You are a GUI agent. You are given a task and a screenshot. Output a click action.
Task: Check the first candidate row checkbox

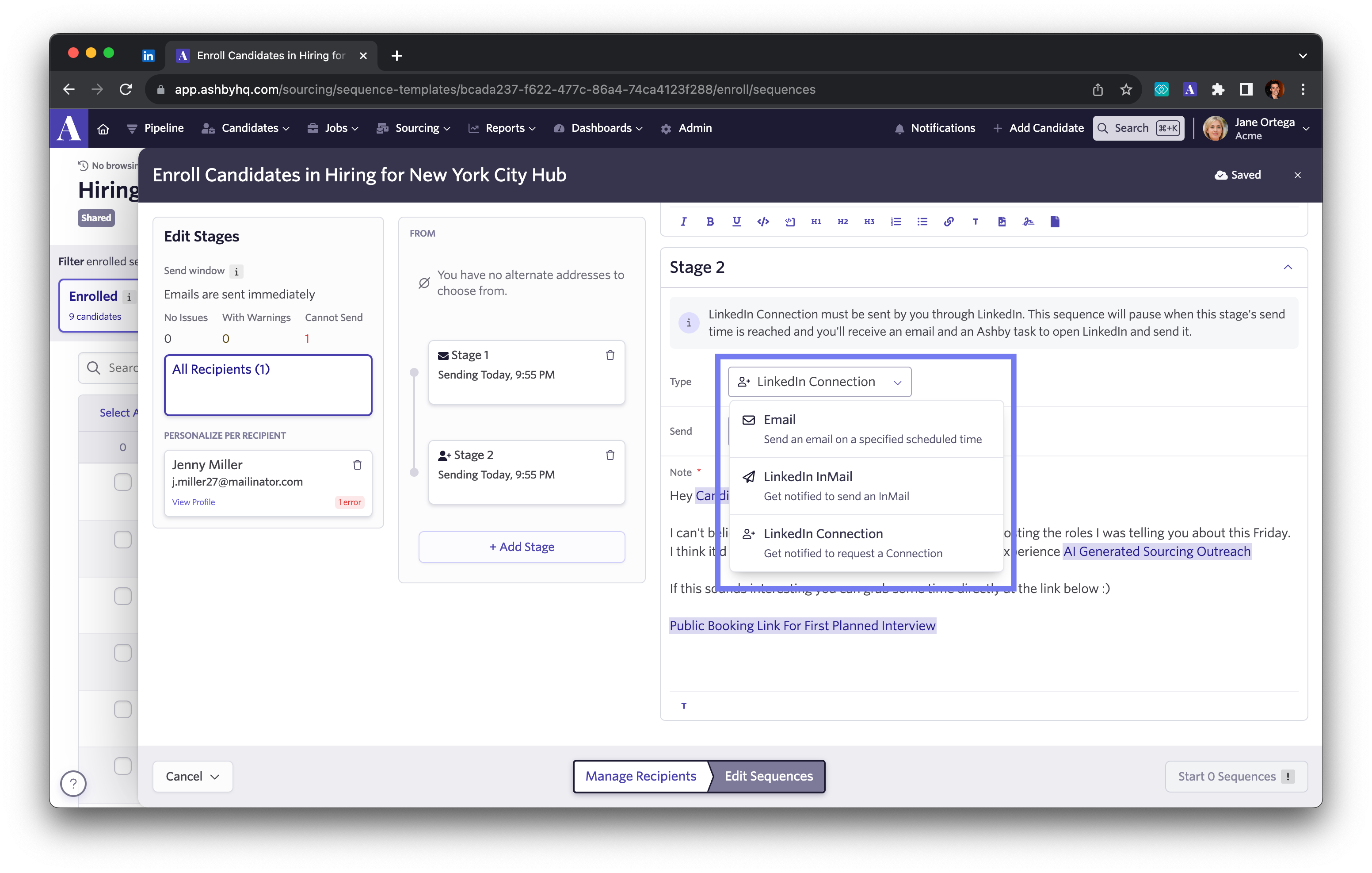coord(122,482)
